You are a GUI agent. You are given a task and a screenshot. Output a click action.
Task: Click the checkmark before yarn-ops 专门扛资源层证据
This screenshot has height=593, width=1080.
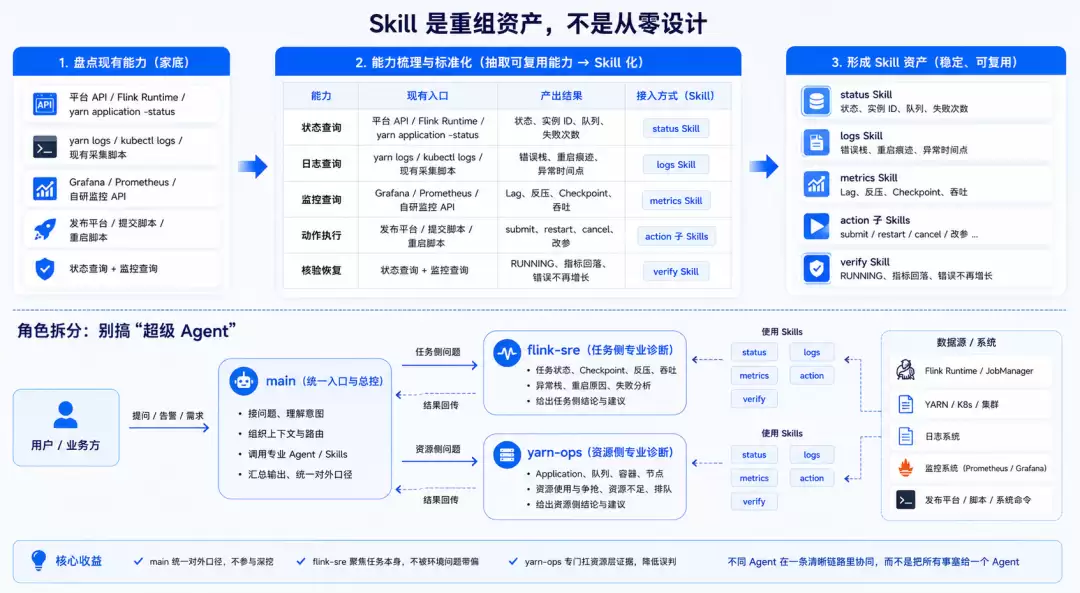513,561
